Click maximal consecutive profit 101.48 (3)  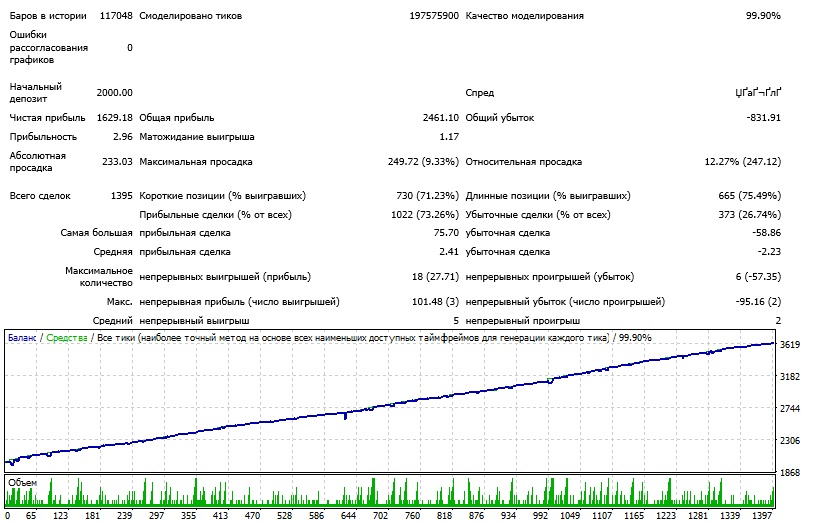tap(435, 302)
